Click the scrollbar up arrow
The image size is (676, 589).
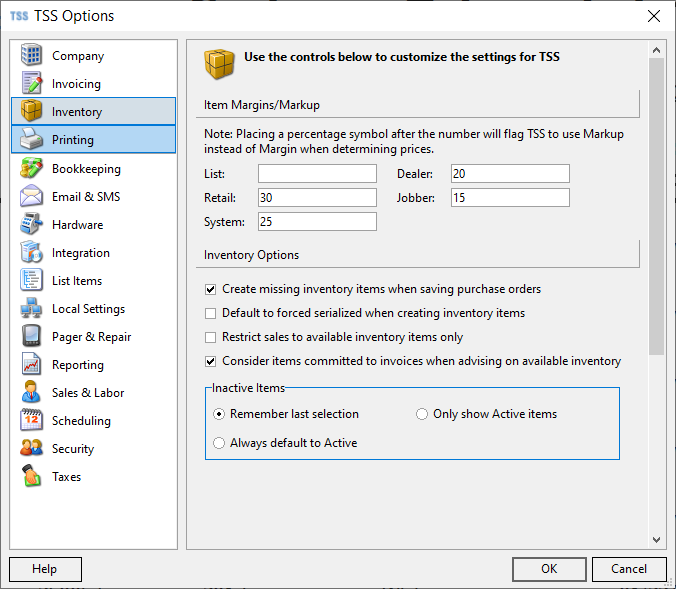point(656,50)
